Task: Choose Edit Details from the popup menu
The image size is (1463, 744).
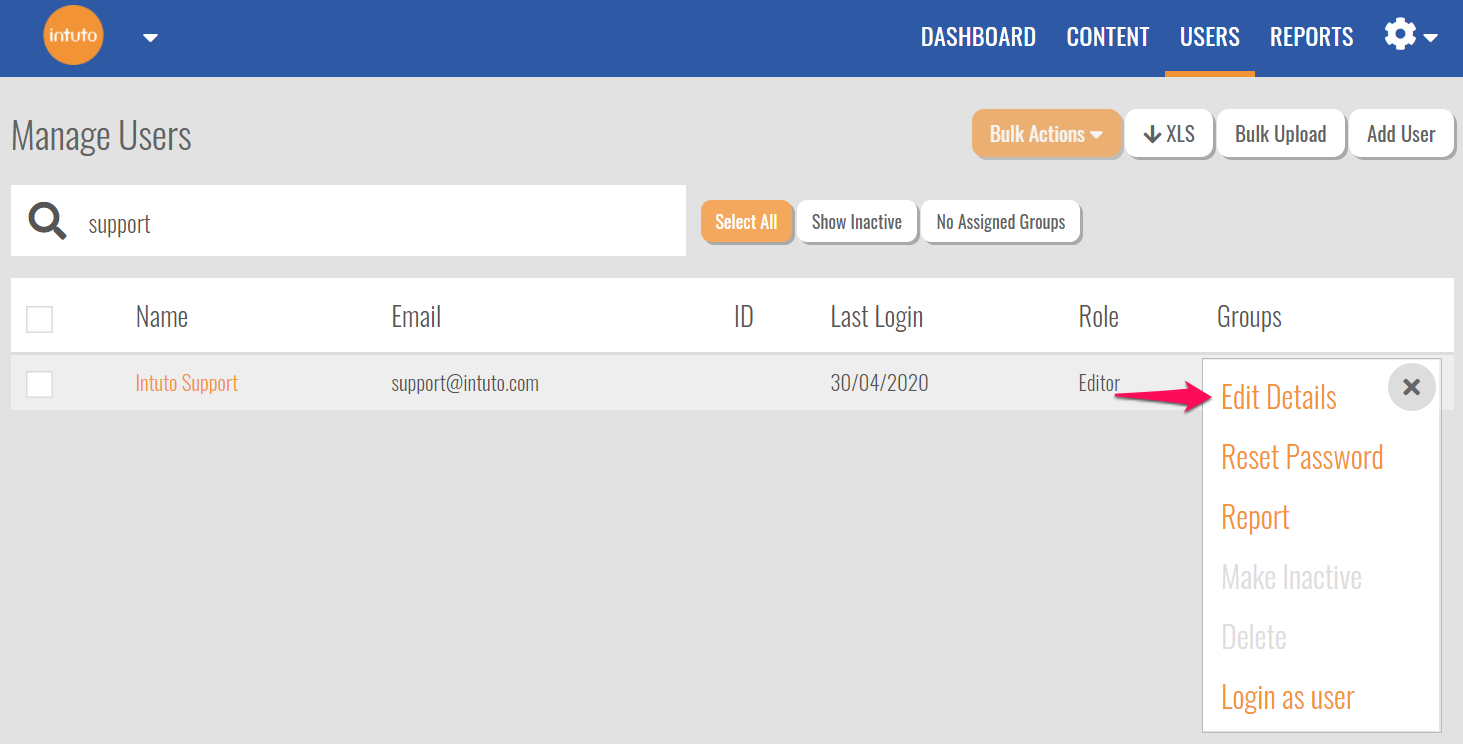Action: point(1278,397)
